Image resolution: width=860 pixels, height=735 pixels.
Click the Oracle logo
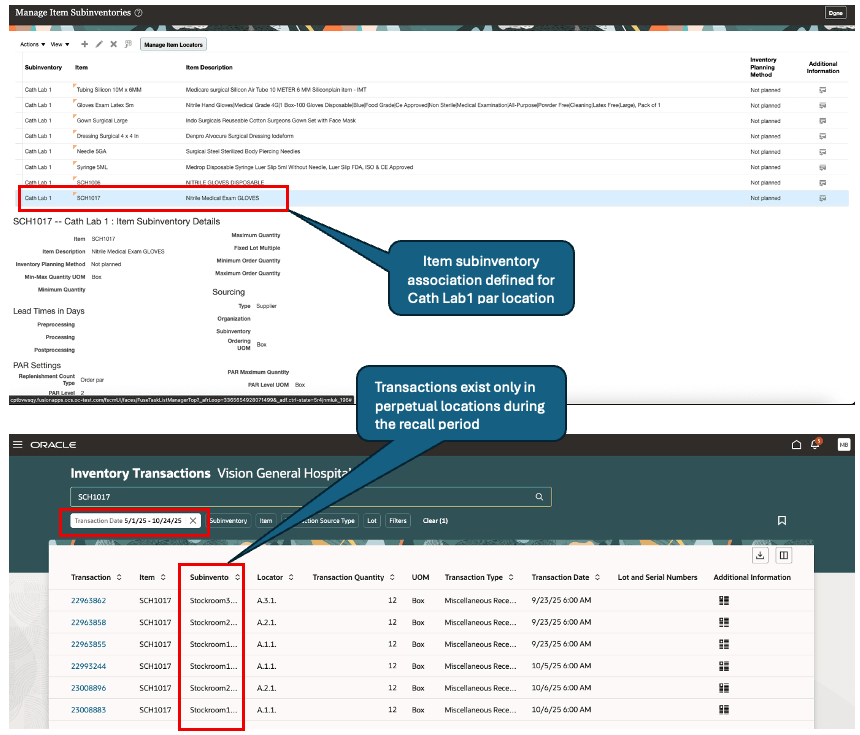[x=53, y=445]
